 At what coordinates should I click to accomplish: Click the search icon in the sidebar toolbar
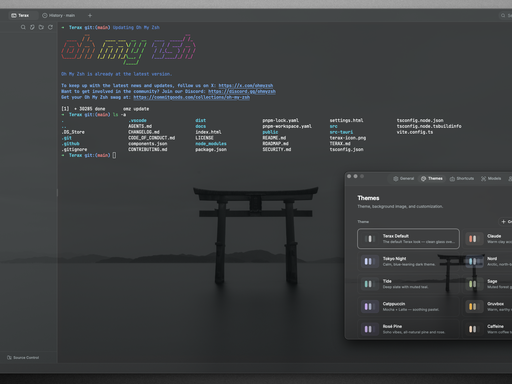click(x=23, y=27)
